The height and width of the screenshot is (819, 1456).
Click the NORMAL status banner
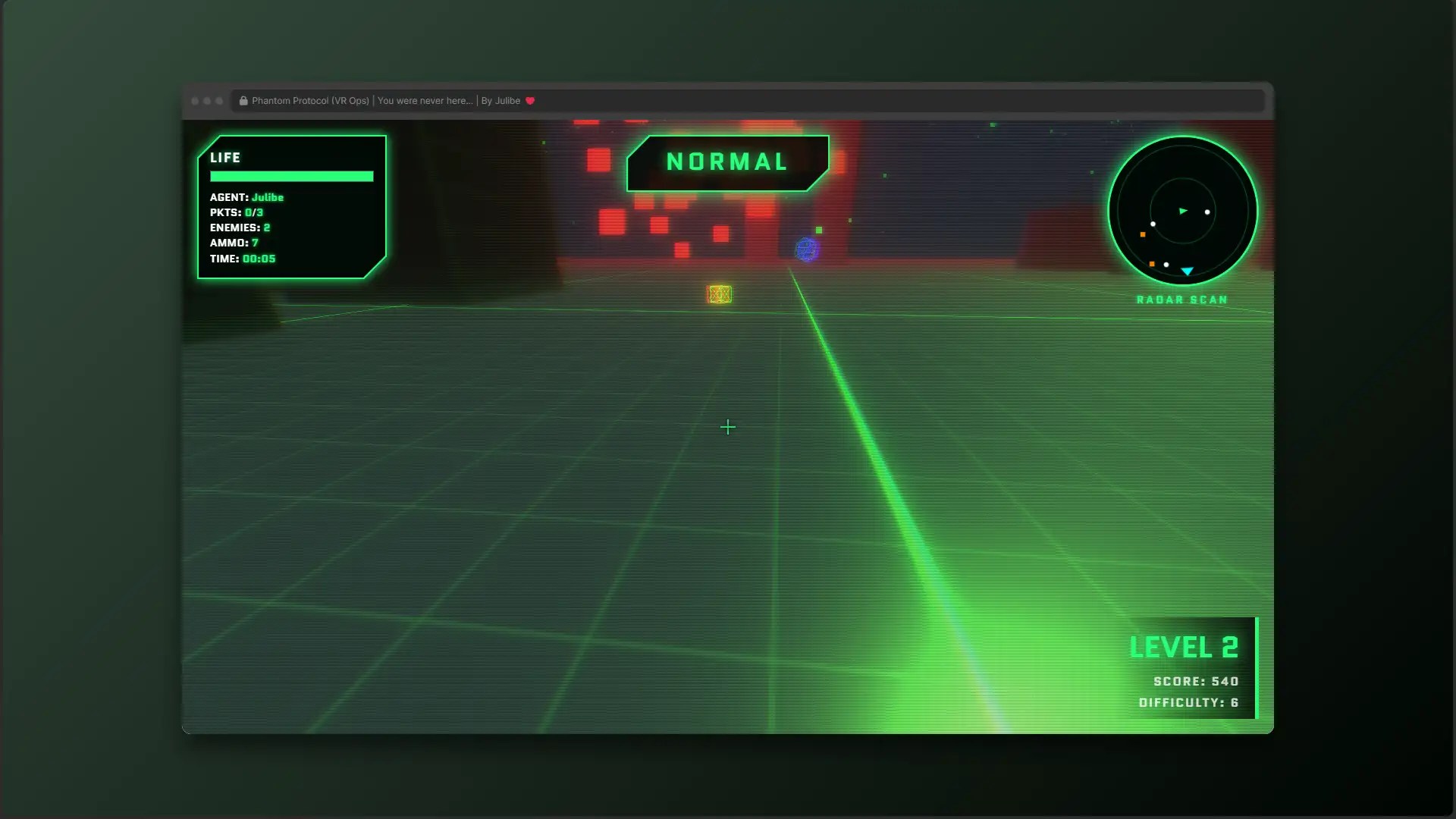click(727, 162)
